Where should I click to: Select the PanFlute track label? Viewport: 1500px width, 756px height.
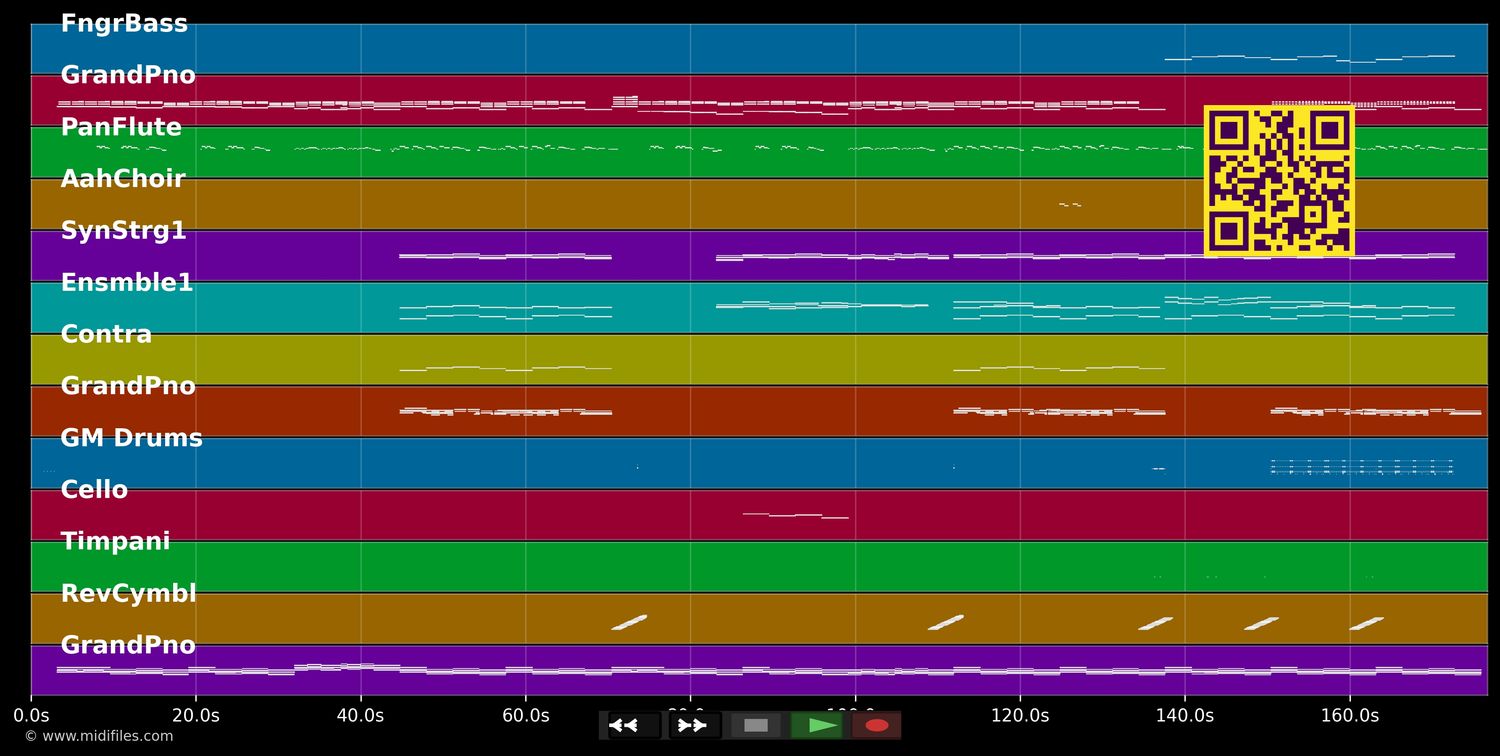tap(121, 126)
